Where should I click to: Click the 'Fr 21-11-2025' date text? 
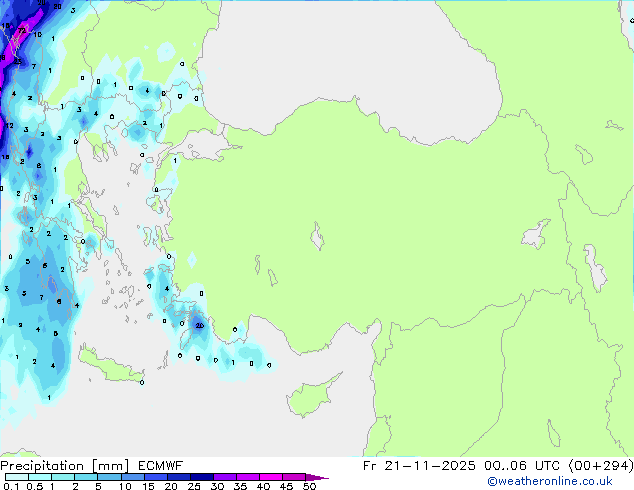click(419, 466)
